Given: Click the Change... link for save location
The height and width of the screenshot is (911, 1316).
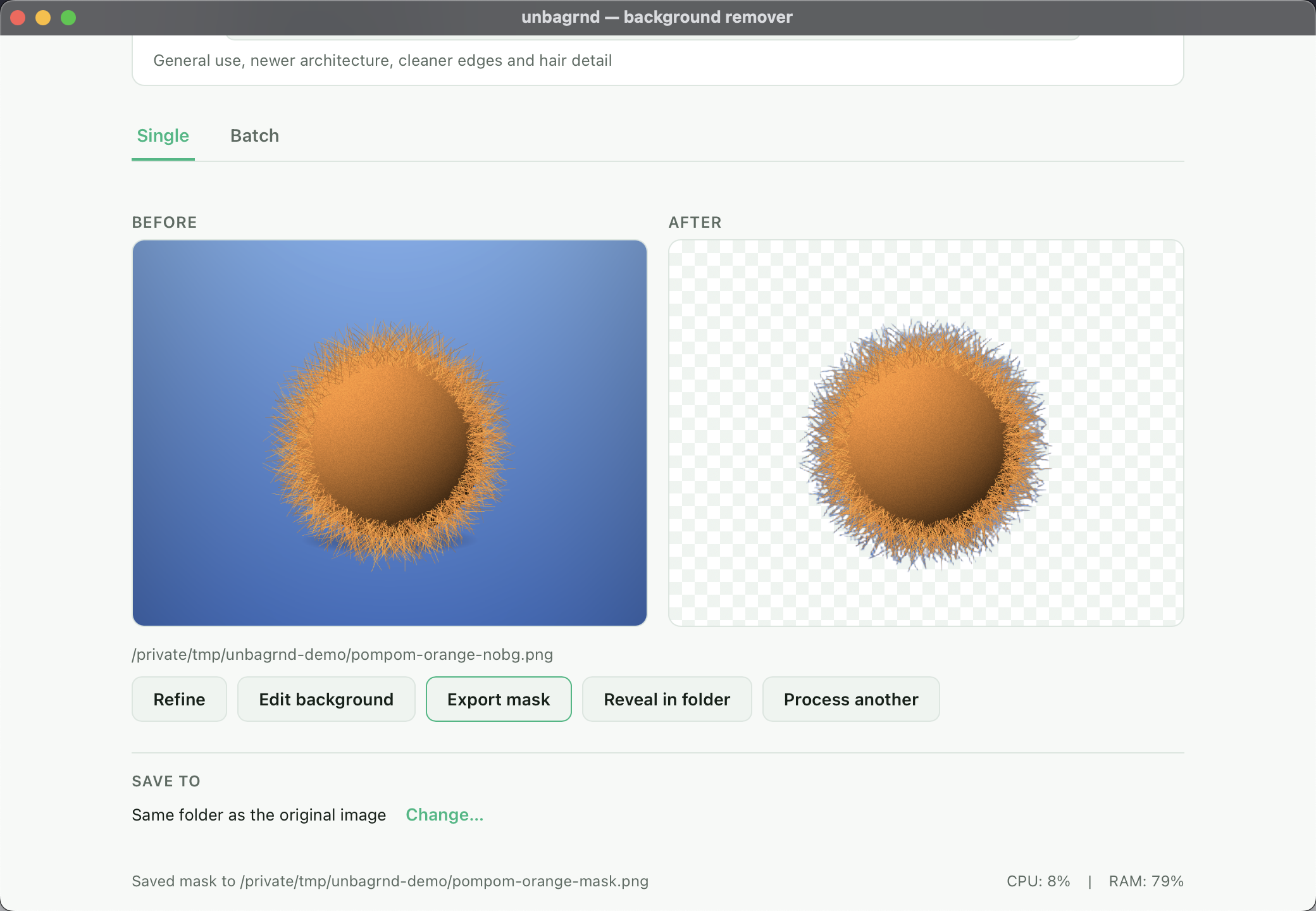Looking at the screenshot, I should point(444,815).
